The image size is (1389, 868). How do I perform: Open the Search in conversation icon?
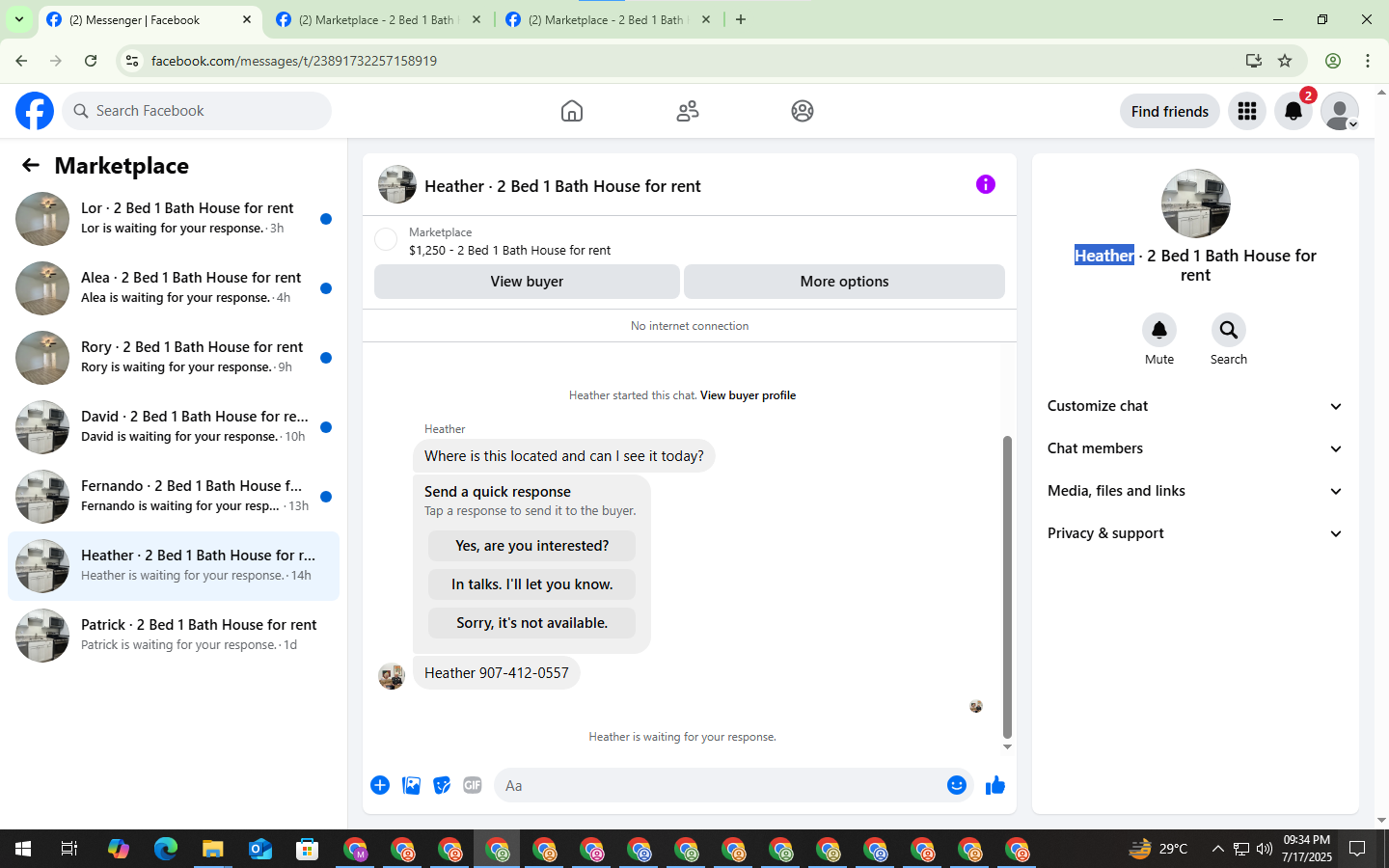tap(1228, 330)
